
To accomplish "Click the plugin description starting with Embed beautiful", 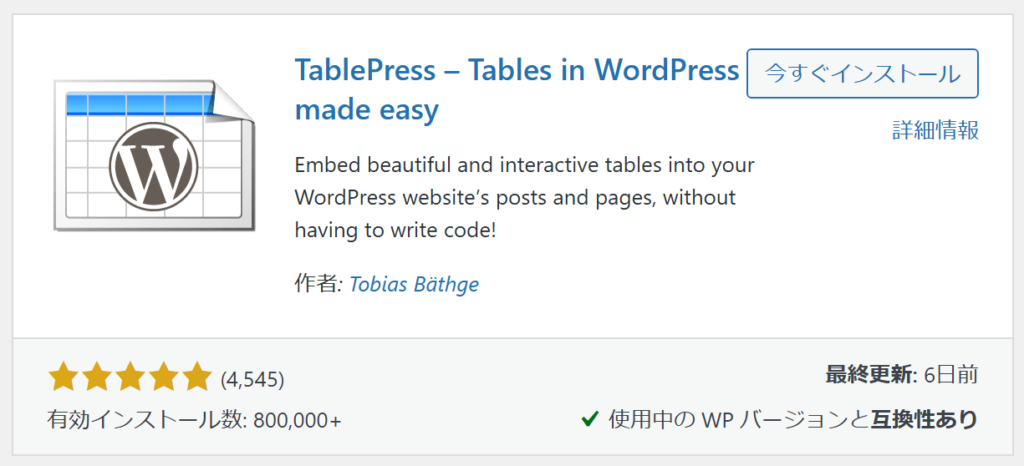I will coord(524,198).
